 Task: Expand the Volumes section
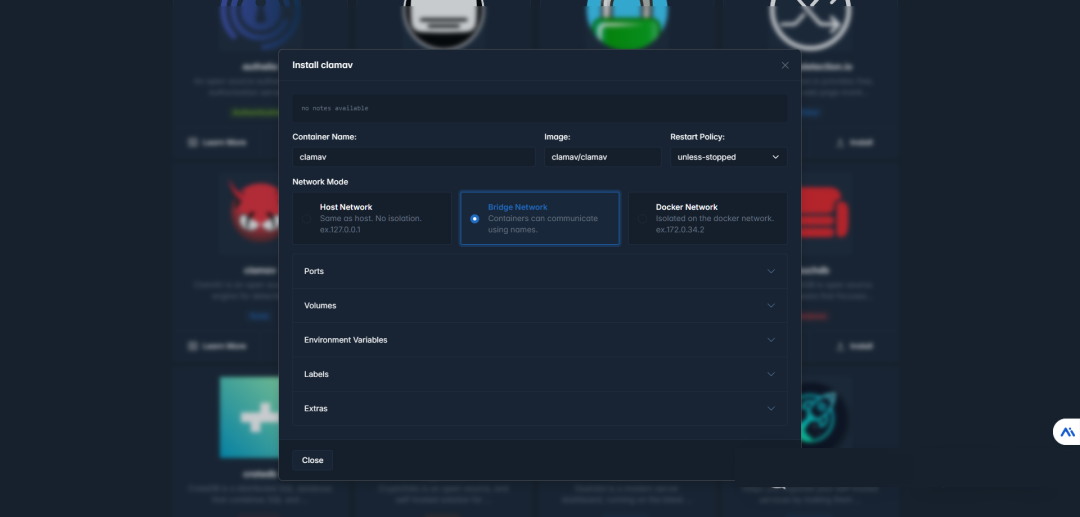point(539,306)
